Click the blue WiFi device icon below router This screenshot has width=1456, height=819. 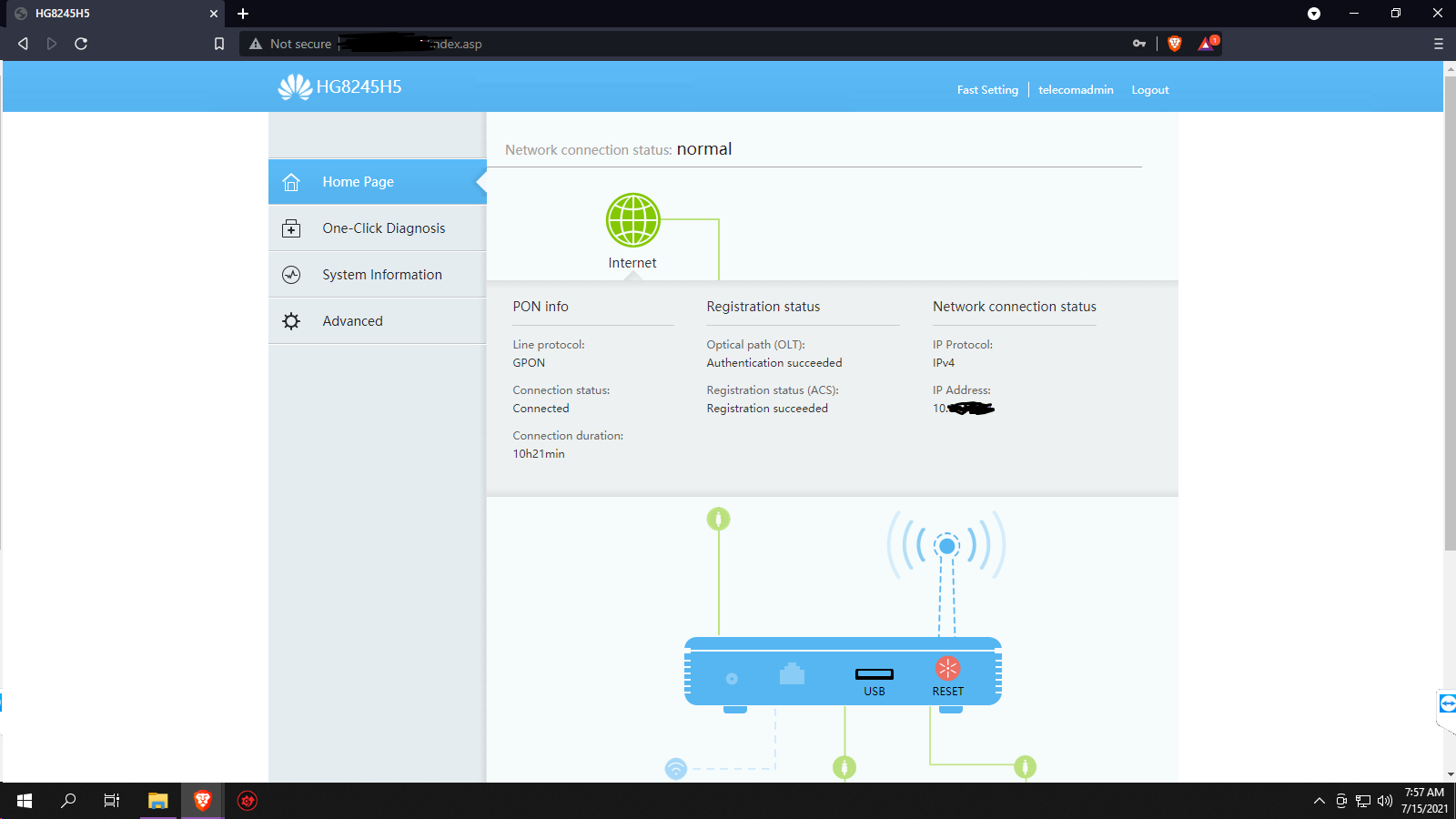point(676,769)
